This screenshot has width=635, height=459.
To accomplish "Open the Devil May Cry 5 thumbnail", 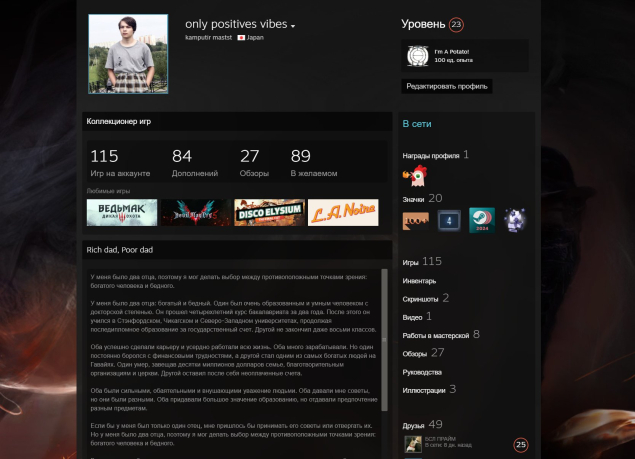I will pyautogui.click(x=195, y=212).
